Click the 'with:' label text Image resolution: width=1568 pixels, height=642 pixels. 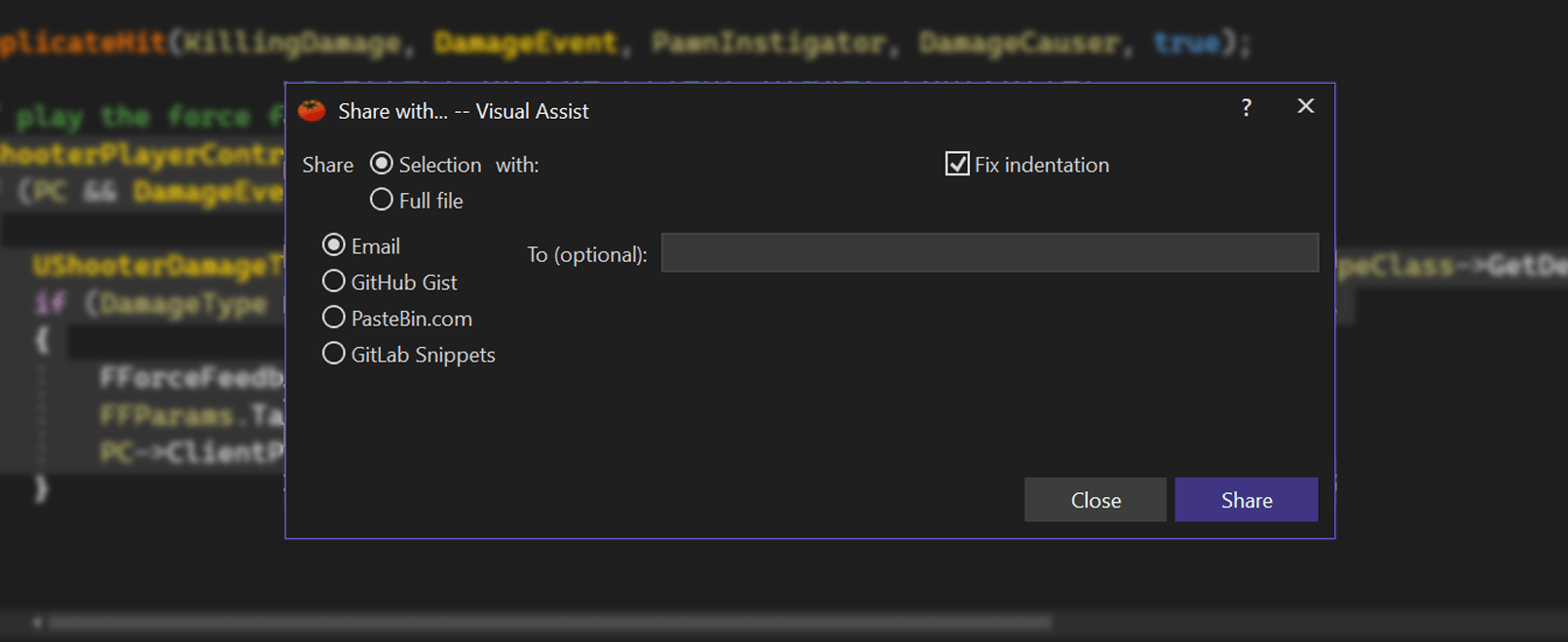tap(517, 166)
